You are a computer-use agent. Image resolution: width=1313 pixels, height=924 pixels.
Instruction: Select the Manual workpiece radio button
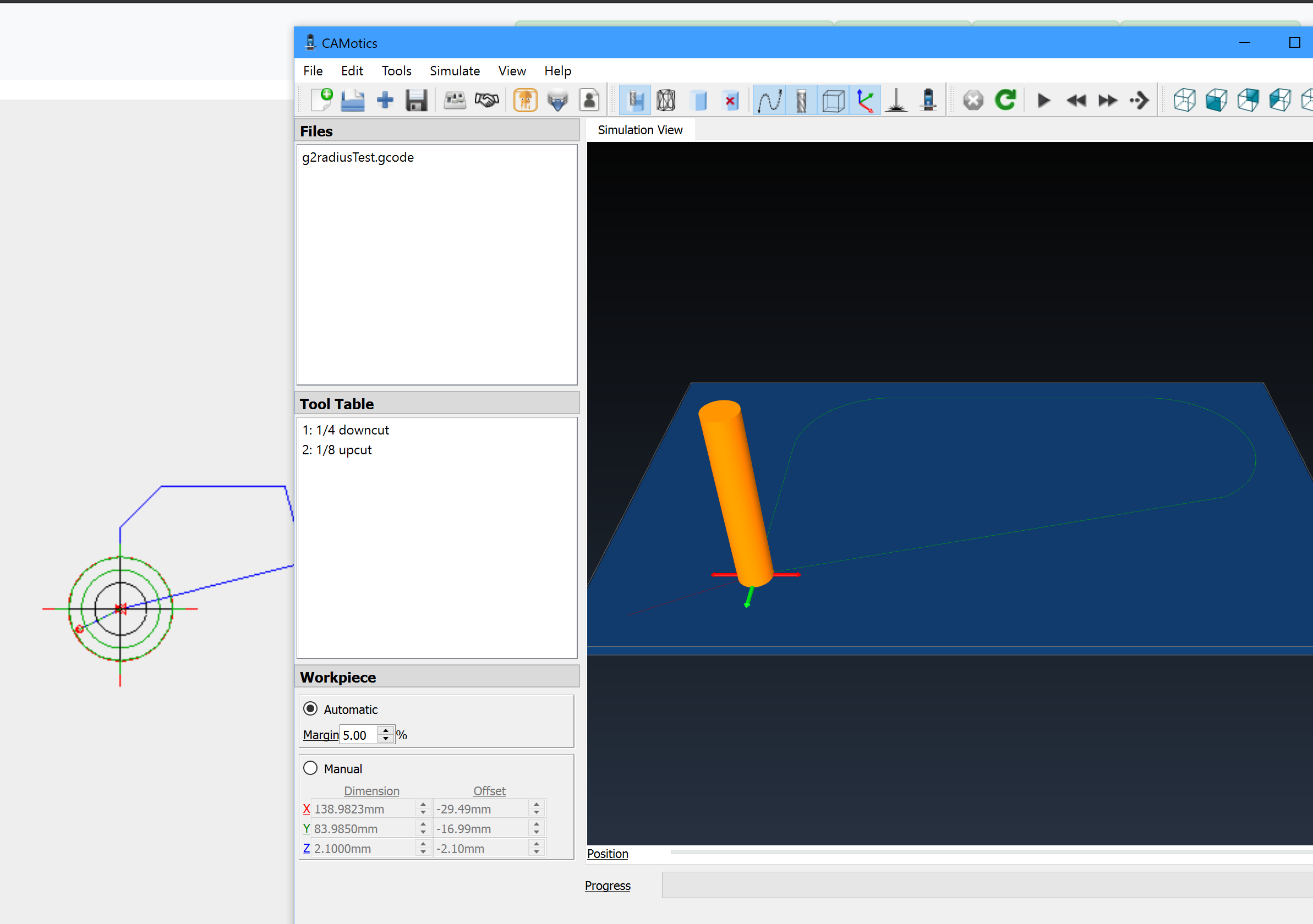[310, 768]
